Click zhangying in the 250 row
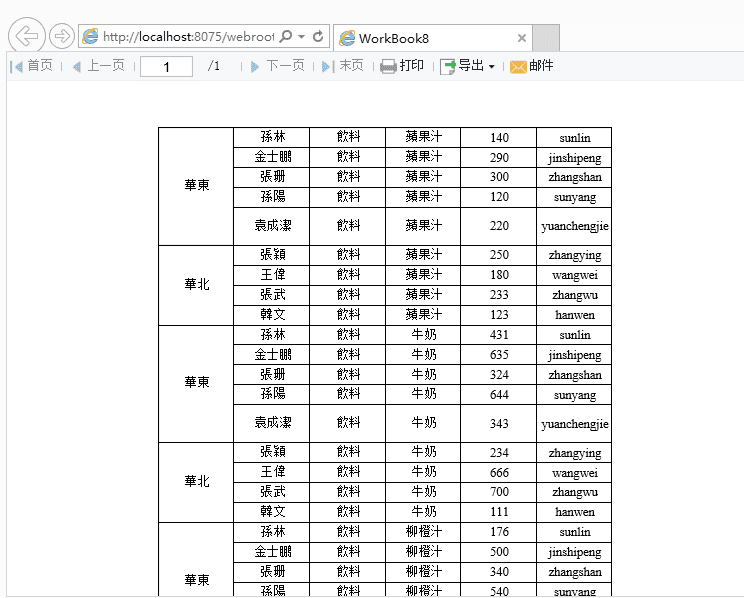Screen dimensions: 744x598 point(575,256)
